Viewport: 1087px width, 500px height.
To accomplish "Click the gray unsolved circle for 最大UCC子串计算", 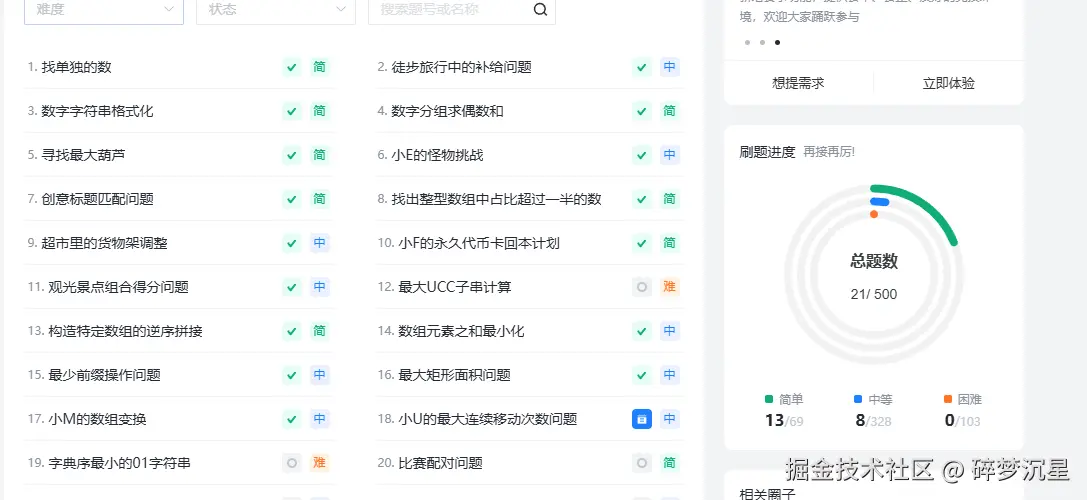I will 642,287.
